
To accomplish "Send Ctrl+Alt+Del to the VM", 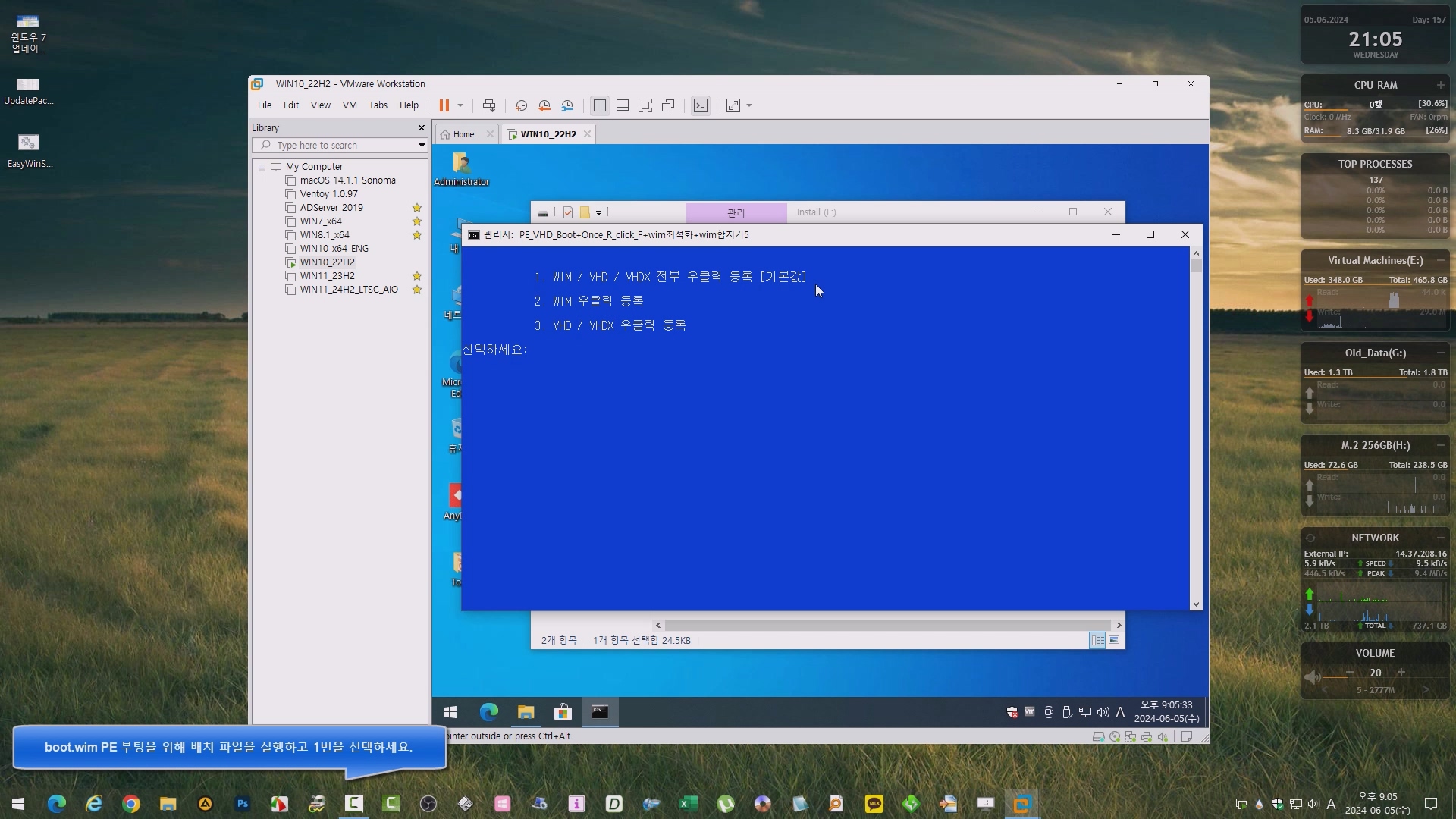I will pyautogui.click(x=489, y=105).
